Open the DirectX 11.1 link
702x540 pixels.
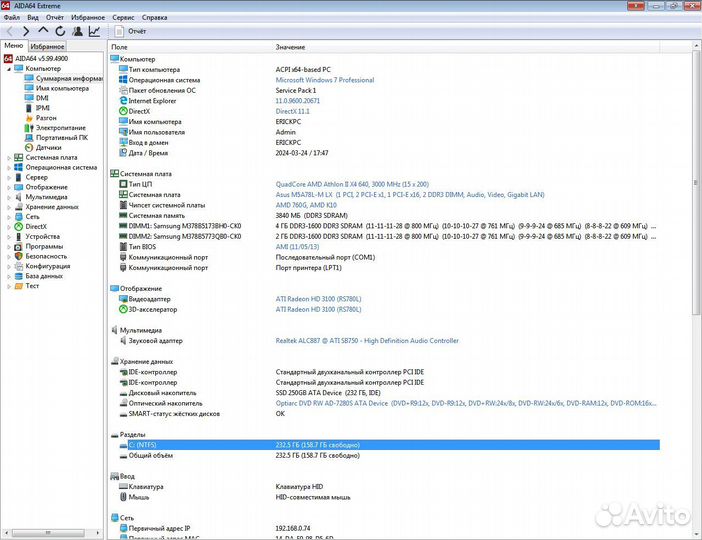pos(292,111)
